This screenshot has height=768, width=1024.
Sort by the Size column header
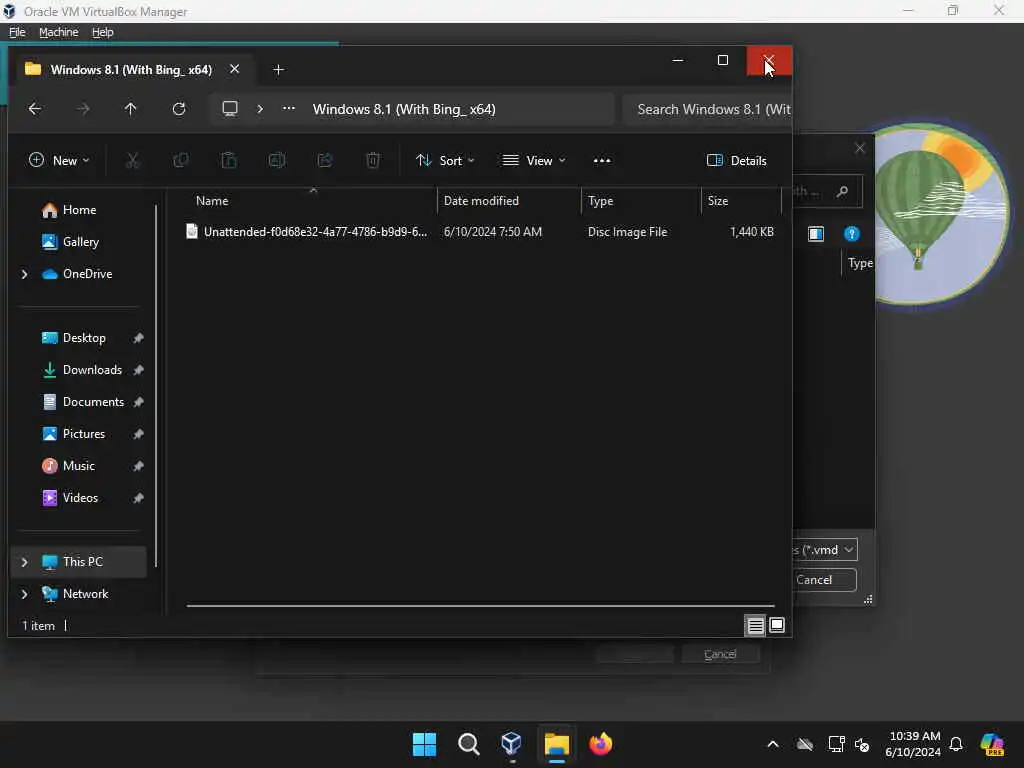[x=741, y=200]
